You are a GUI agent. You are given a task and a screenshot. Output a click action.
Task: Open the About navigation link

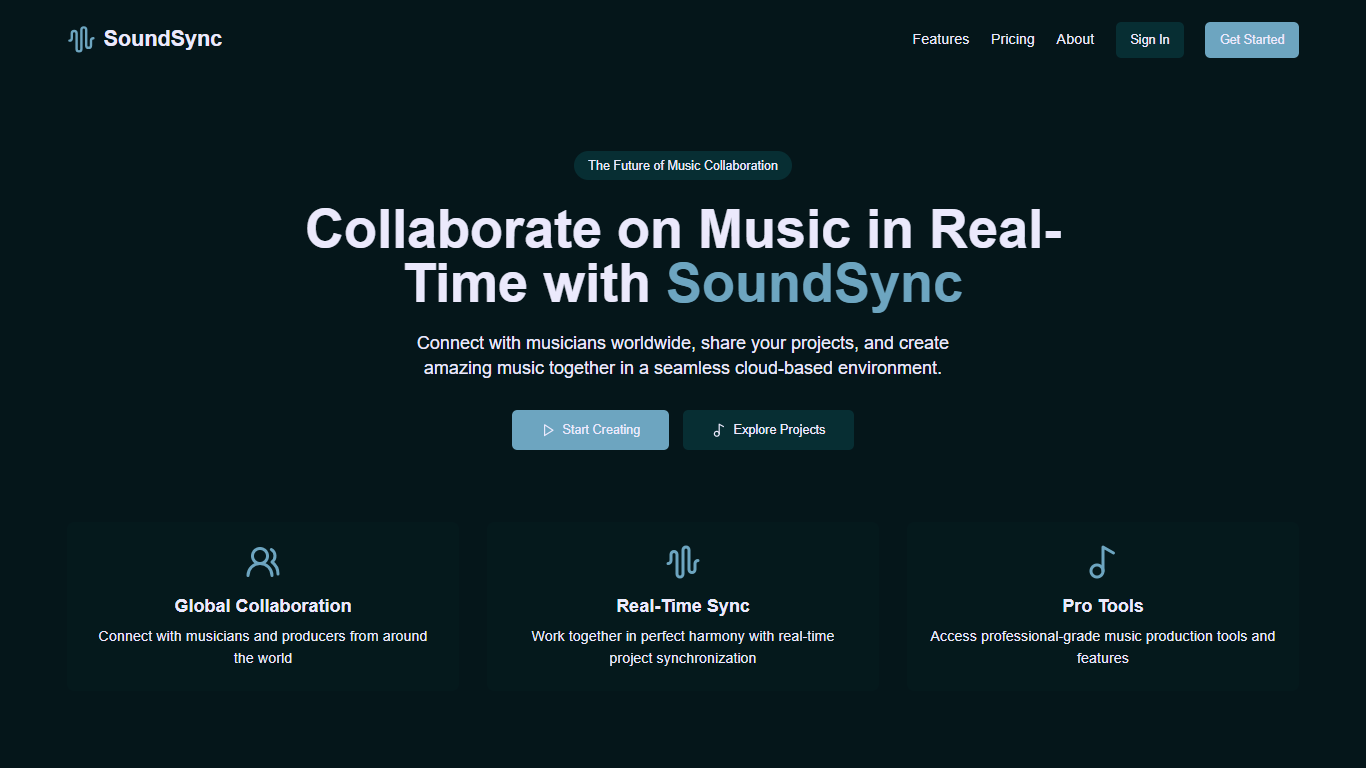pyautogui.click(x=1075, y=39)
